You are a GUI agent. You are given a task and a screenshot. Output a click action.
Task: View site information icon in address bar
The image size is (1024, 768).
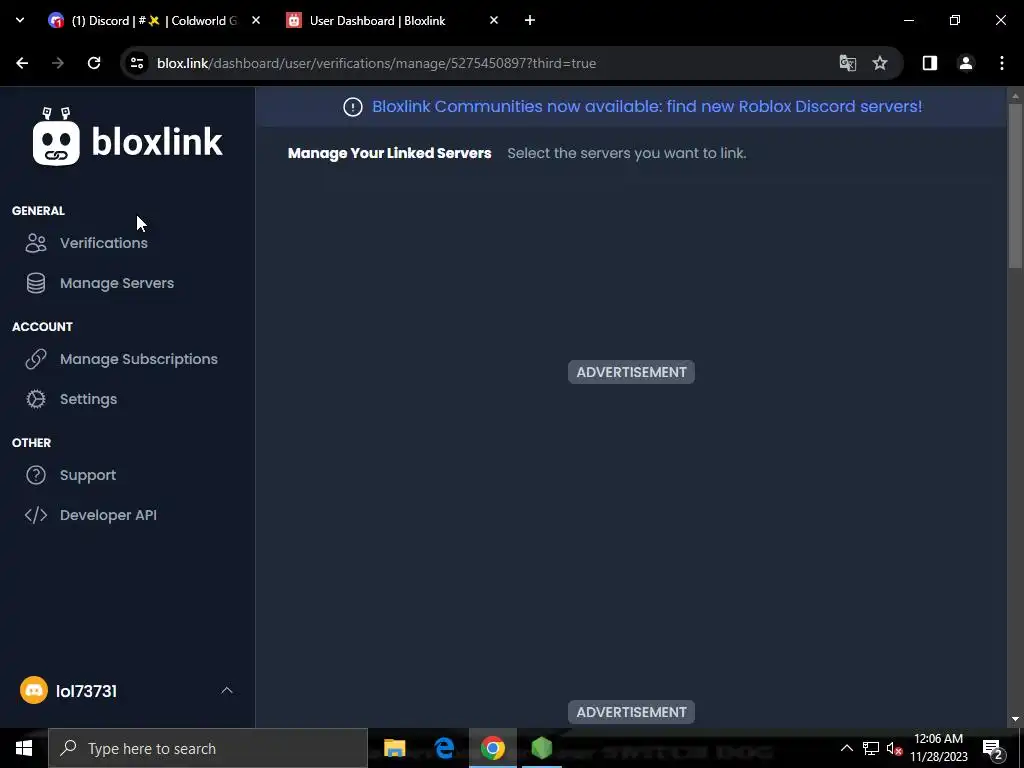tap(137, 63)
